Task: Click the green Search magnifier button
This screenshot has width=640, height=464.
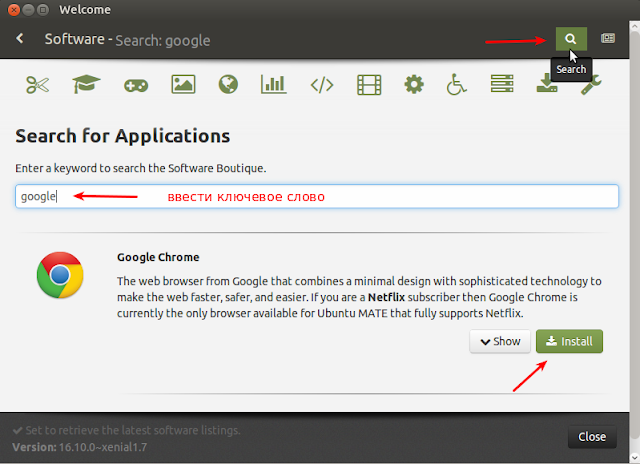Action: 571,39
